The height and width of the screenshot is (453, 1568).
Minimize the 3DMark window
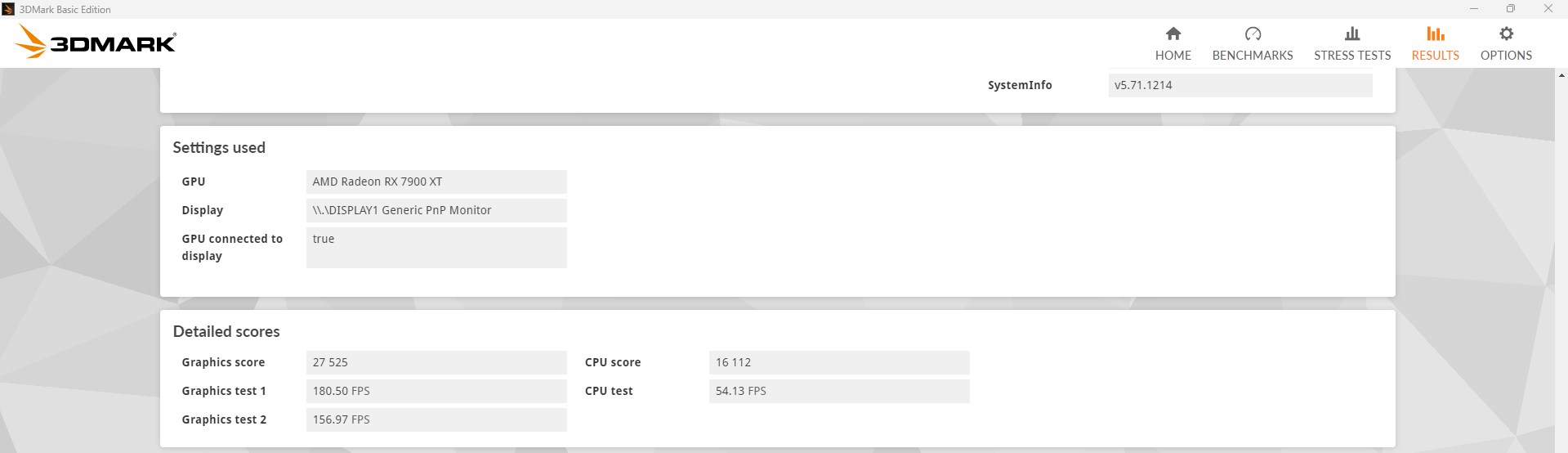pos(1474,9)
